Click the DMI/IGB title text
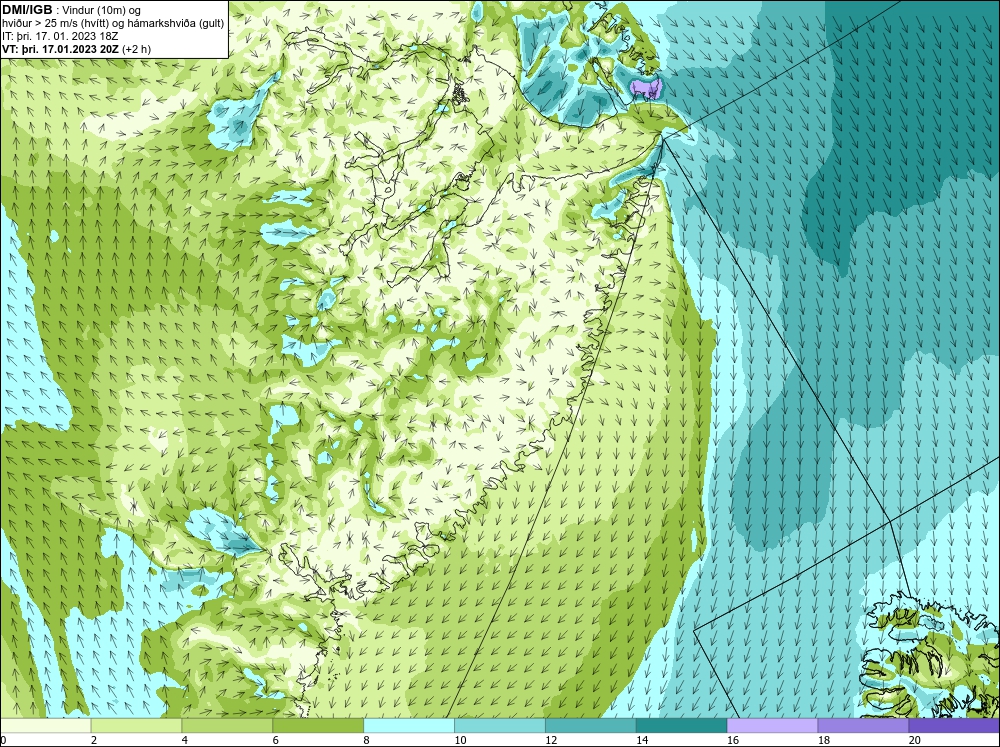Image resolution: width=1000 pixels, height=747 pixels. (27, 10)
